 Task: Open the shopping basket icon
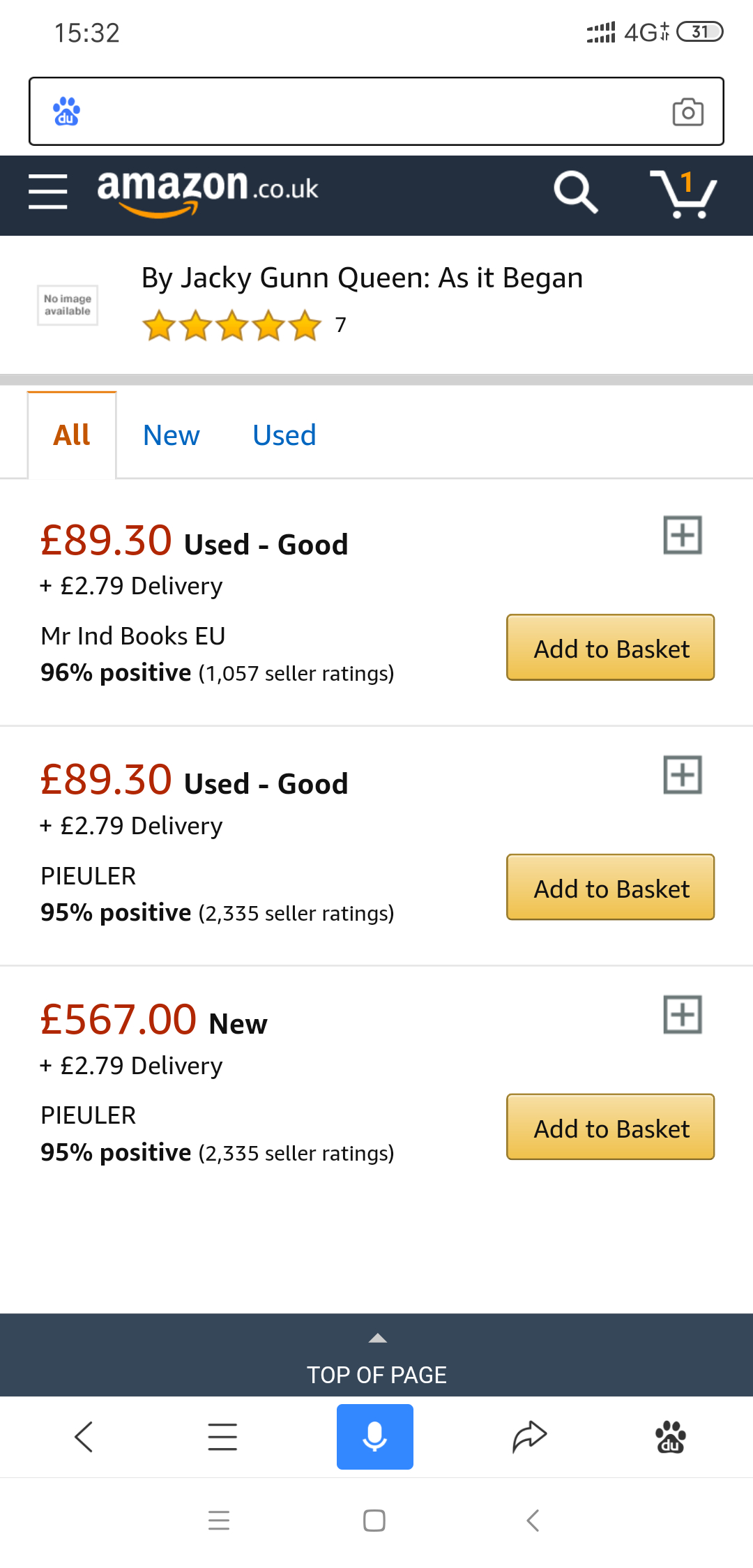683,194
